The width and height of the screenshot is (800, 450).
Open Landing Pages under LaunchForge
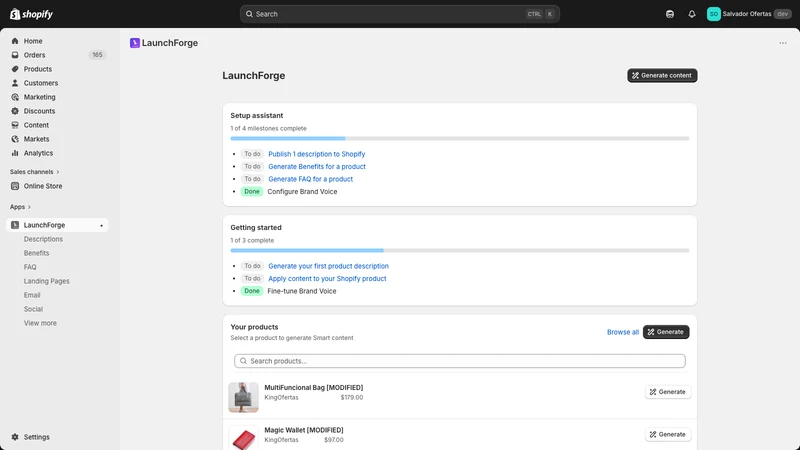(46, 281)
